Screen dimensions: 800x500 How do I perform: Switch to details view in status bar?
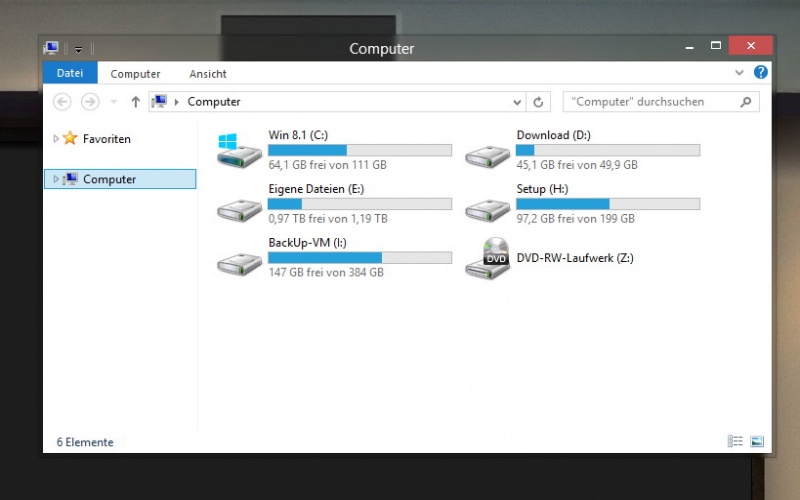[735, 441]
